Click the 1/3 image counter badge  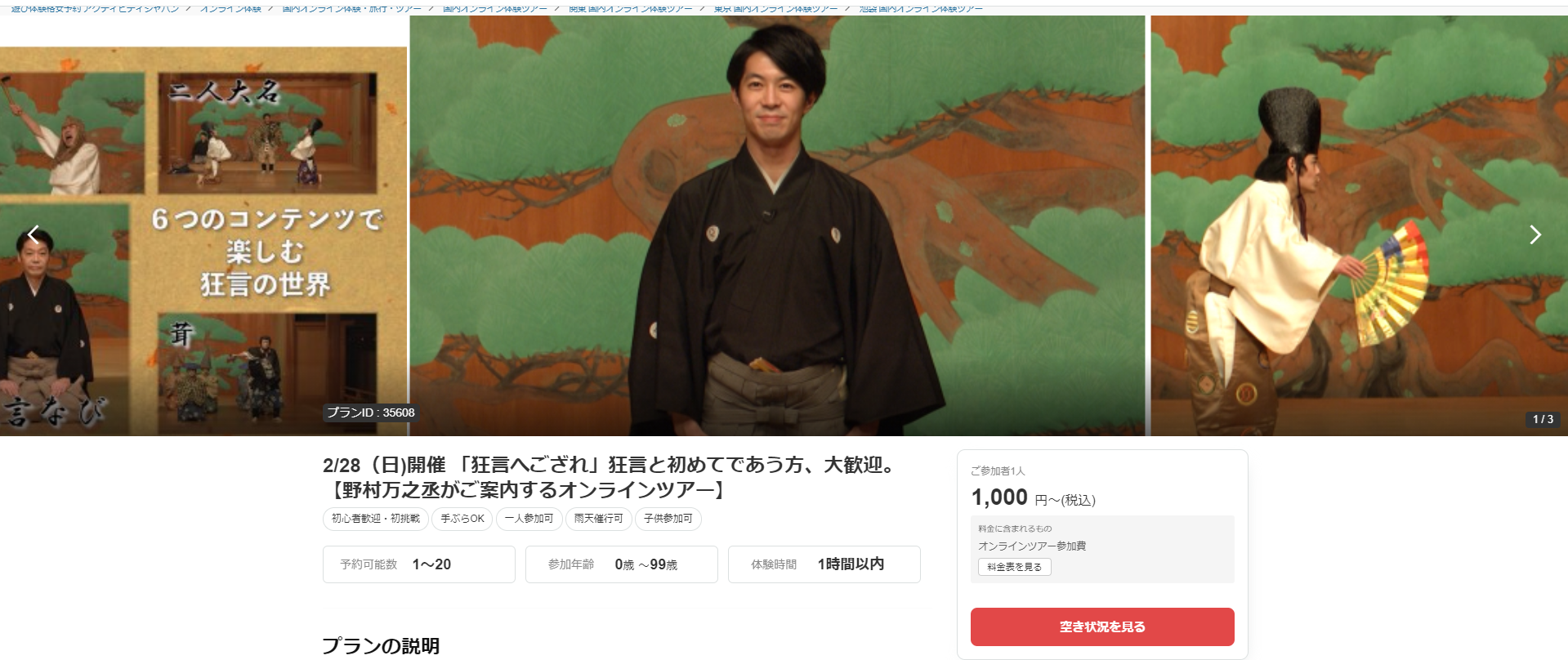coord(1543,419)
